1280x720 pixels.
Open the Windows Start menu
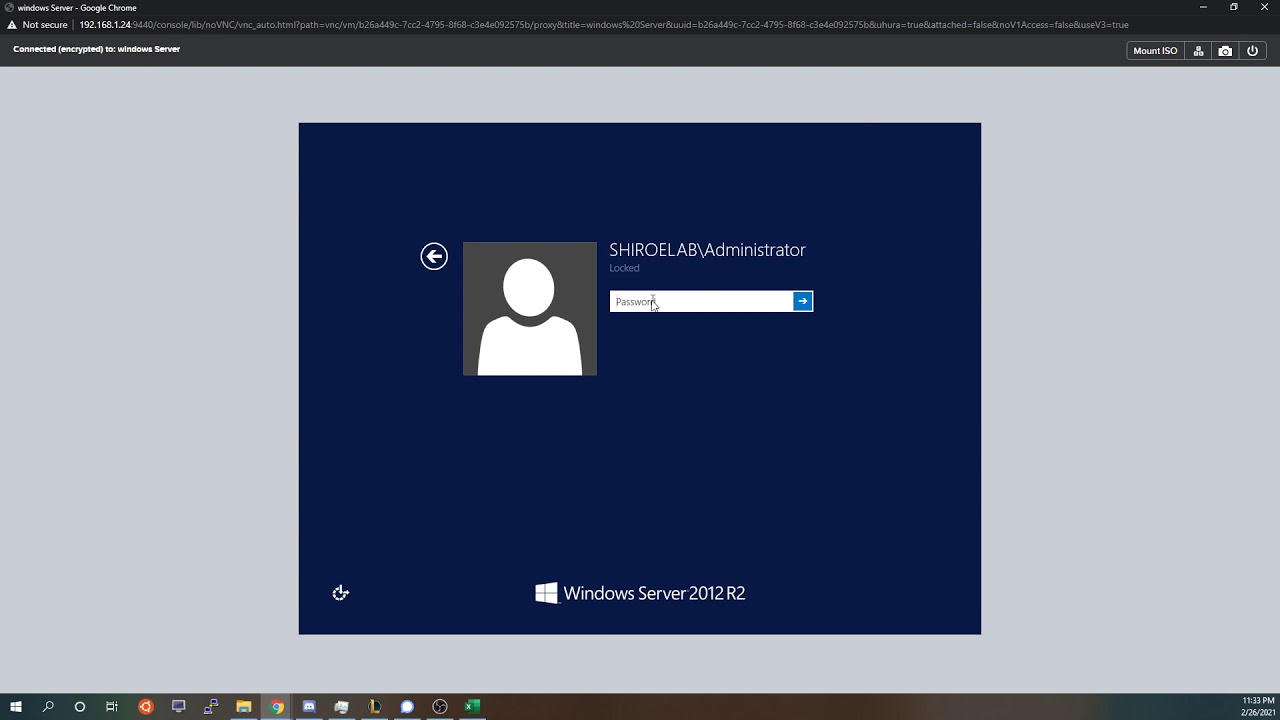(x=16, y=707)
